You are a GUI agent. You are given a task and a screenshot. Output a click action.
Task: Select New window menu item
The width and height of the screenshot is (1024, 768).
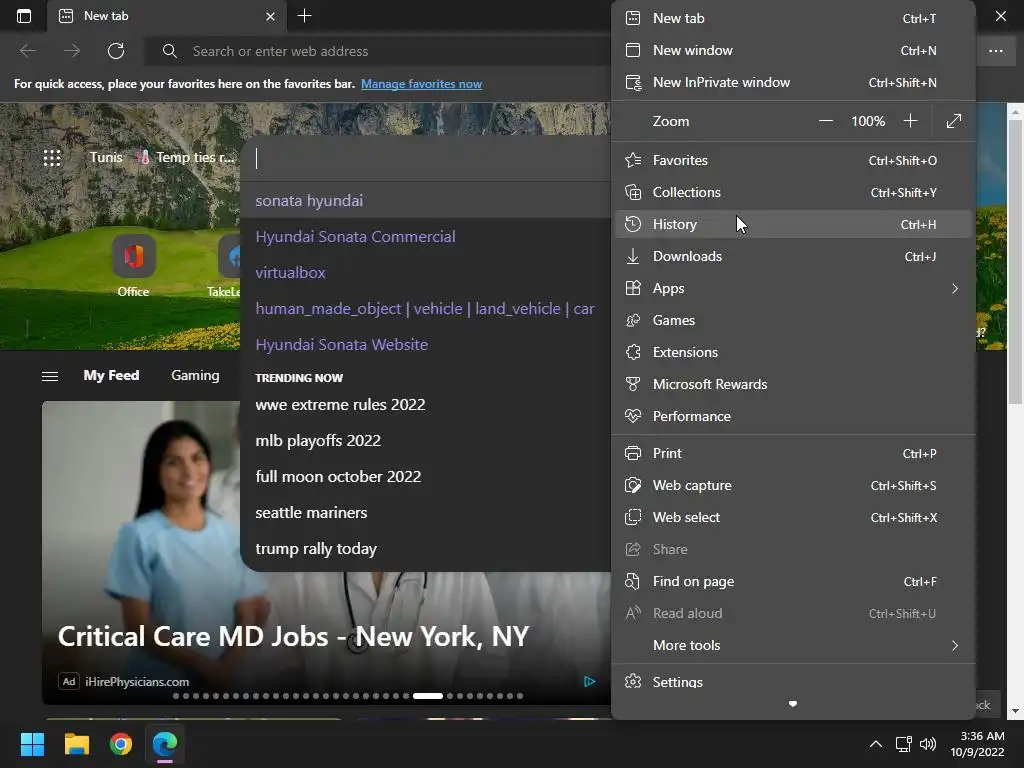pos(793,50)
